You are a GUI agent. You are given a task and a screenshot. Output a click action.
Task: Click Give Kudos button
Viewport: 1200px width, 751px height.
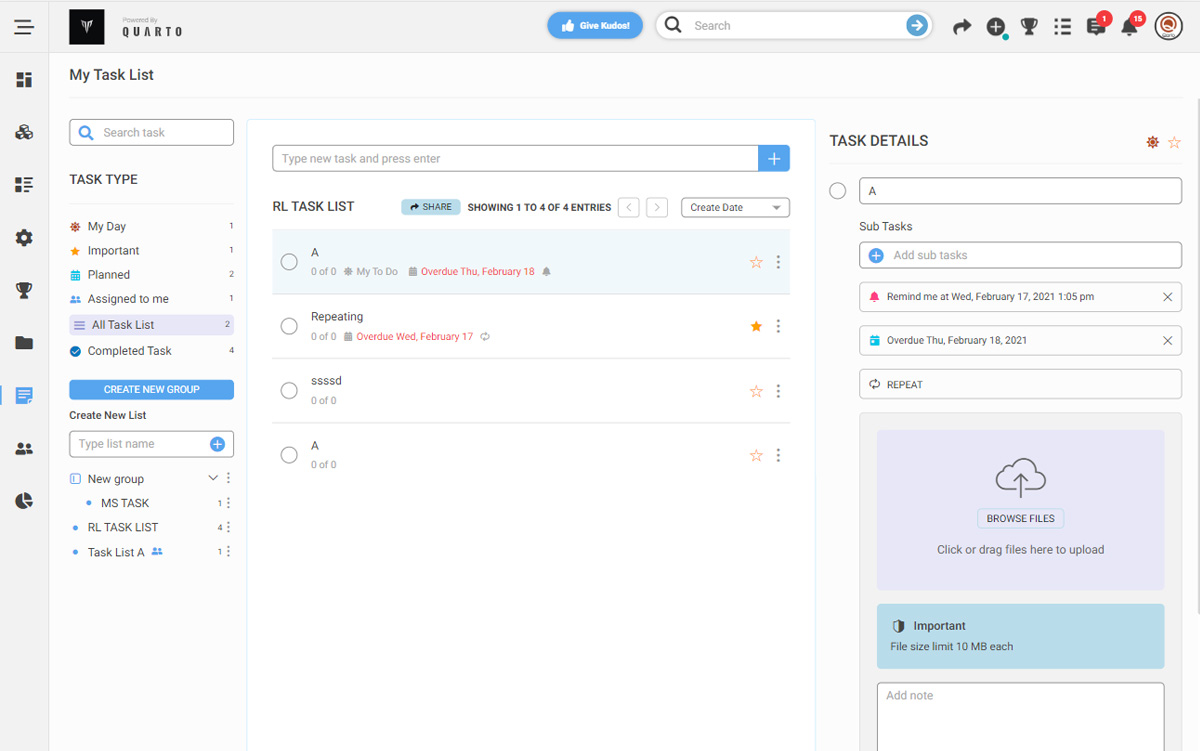coord(595,26)
